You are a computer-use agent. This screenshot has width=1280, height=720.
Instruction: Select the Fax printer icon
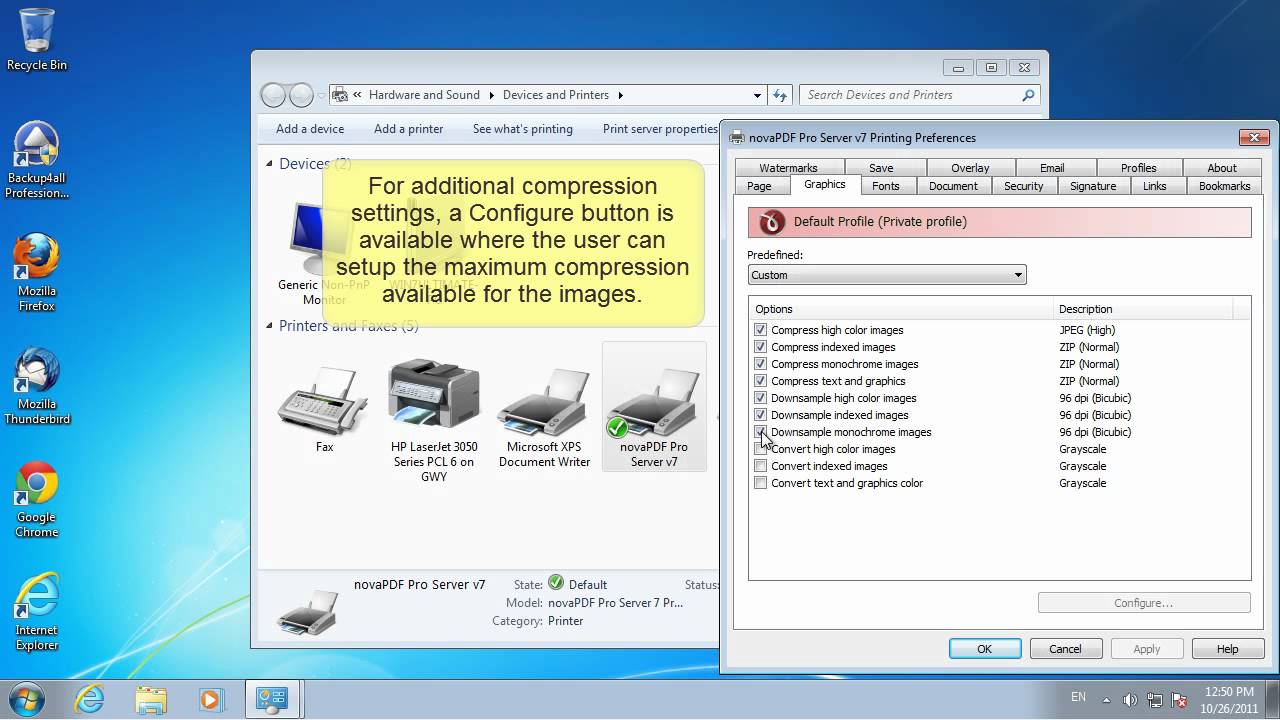click(324, 410)
